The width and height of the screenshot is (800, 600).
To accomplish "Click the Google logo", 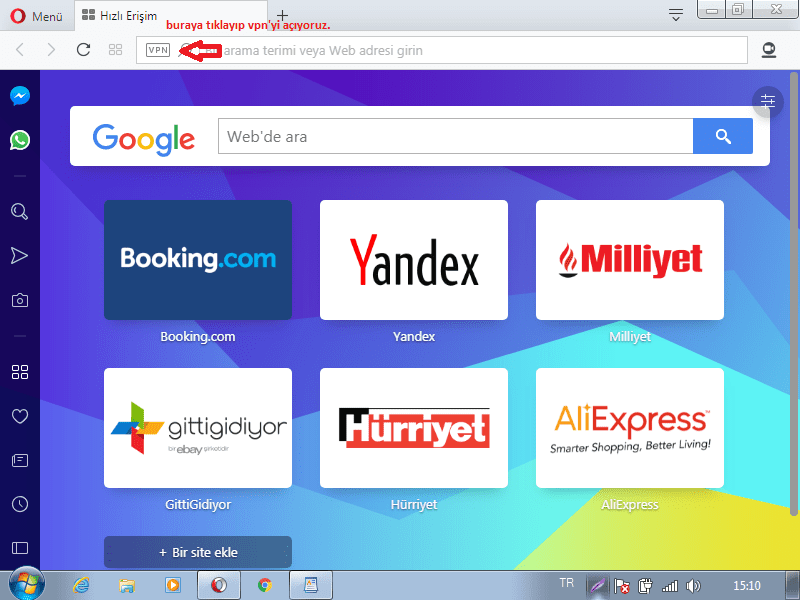I will (x=143, y=139).
